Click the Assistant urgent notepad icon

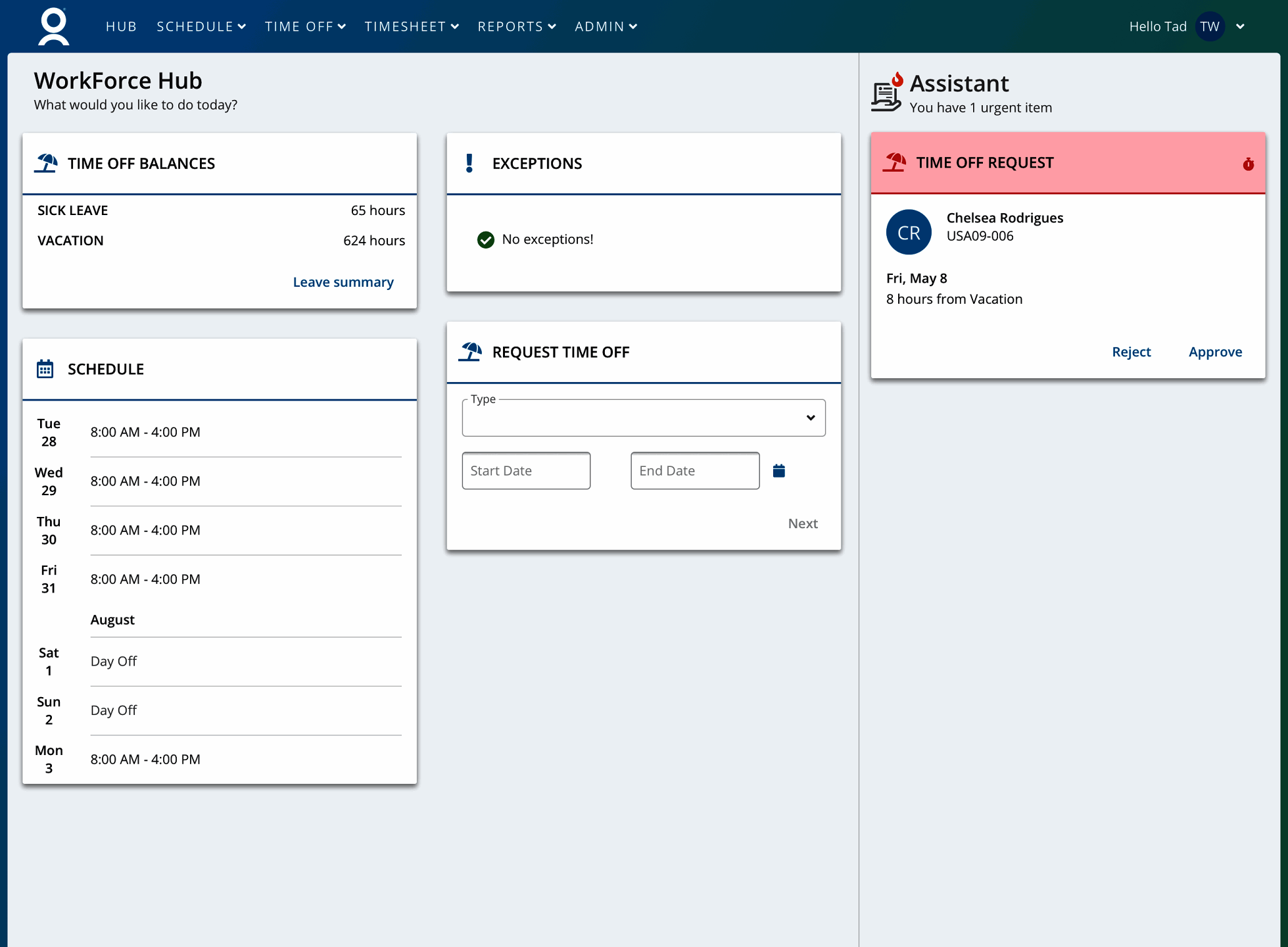click(x=887, y=94)
